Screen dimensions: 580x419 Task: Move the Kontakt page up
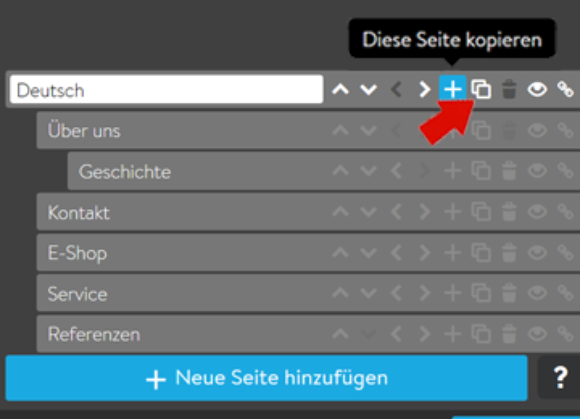point(341,212)
